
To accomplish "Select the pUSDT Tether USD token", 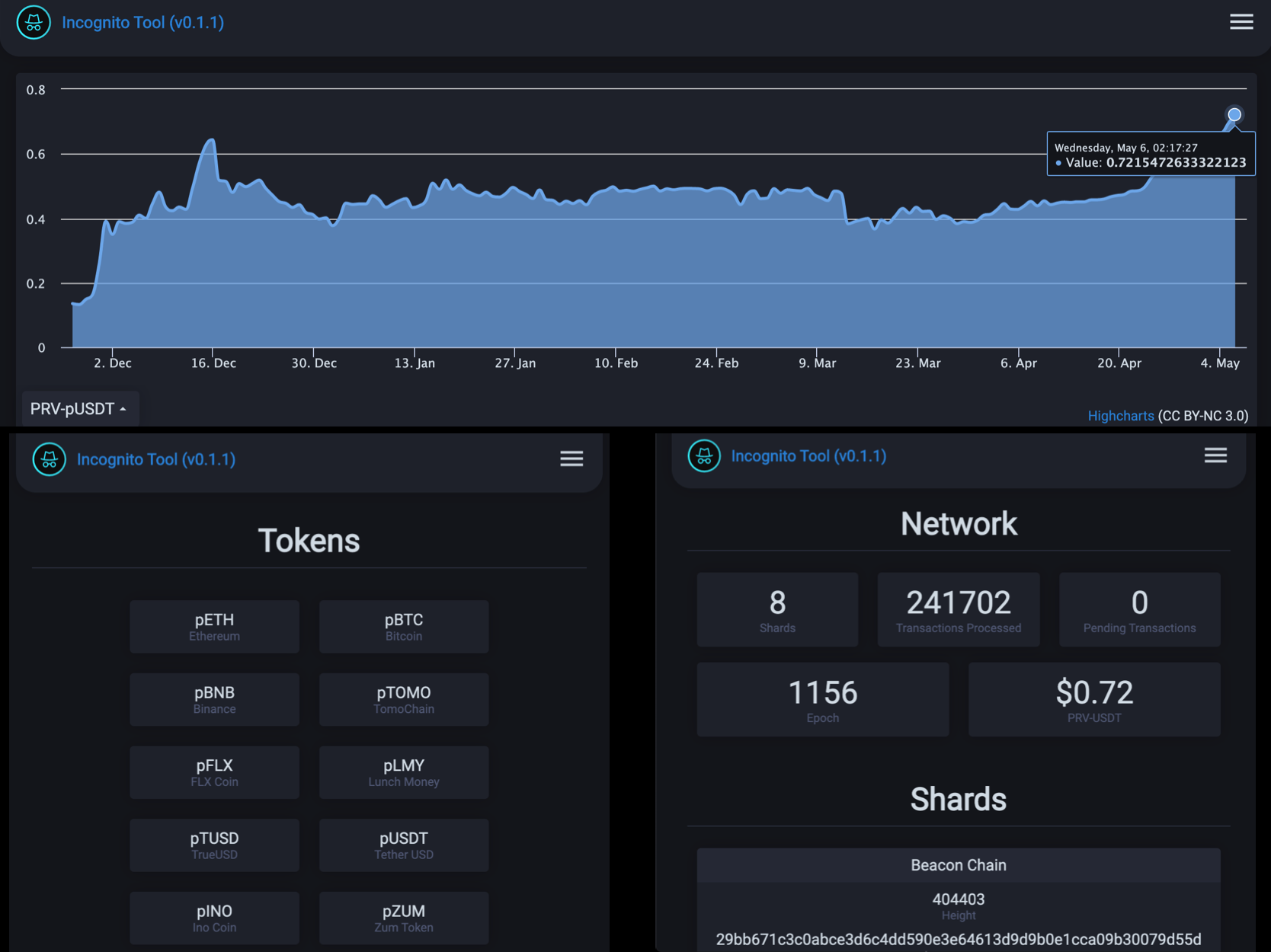I will point(404,845).
